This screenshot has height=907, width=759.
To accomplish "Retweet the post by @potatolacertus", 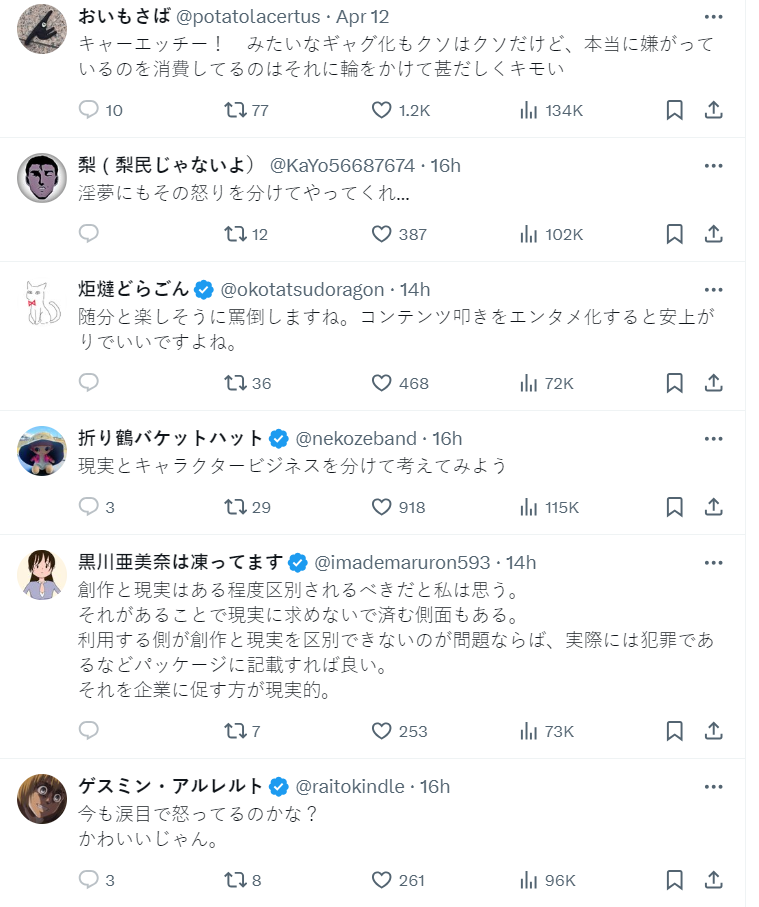I will click(236, 110).
